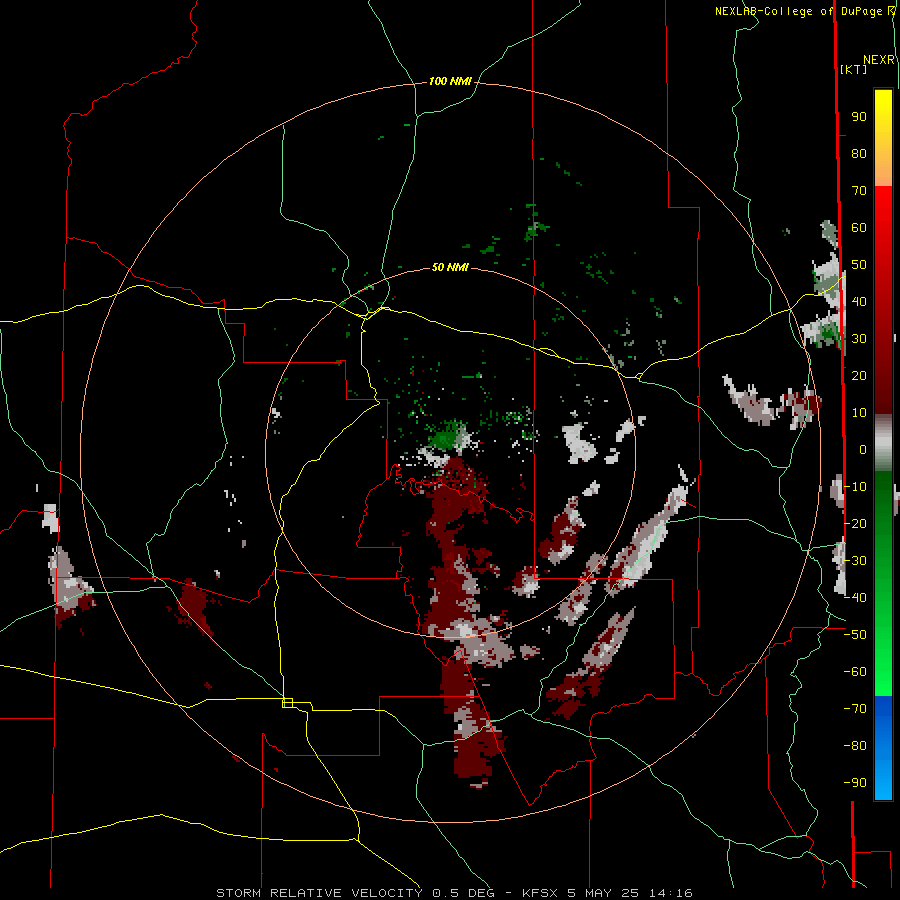Image resolution: width=900 pixels, height=900 pixels.
Task: Click the -80 legend label
Action: click(x=855, y=746)
